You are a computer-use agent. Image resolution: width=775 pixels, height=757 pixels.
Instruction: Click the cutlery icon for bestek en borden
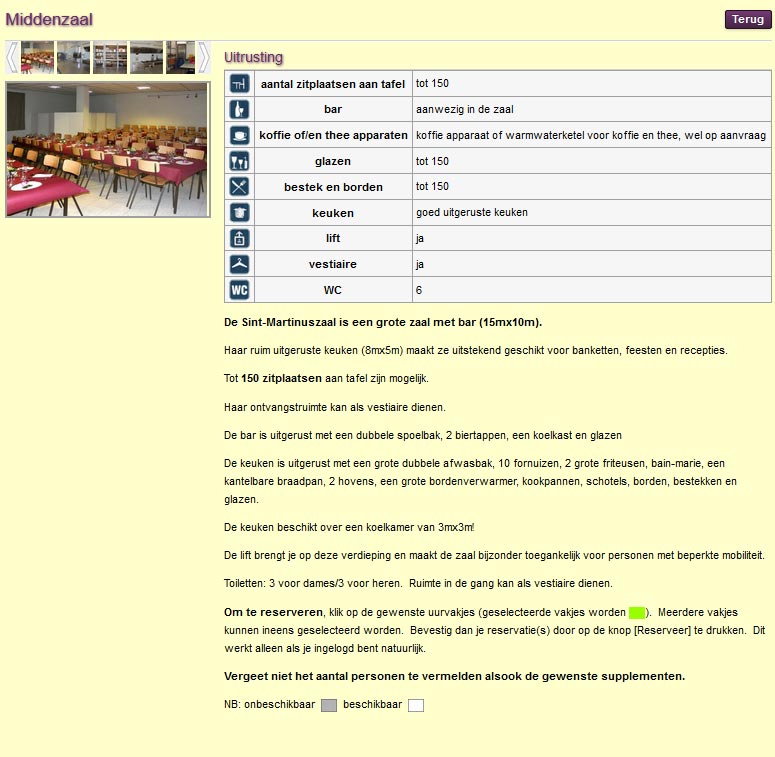tap(239, 187)
